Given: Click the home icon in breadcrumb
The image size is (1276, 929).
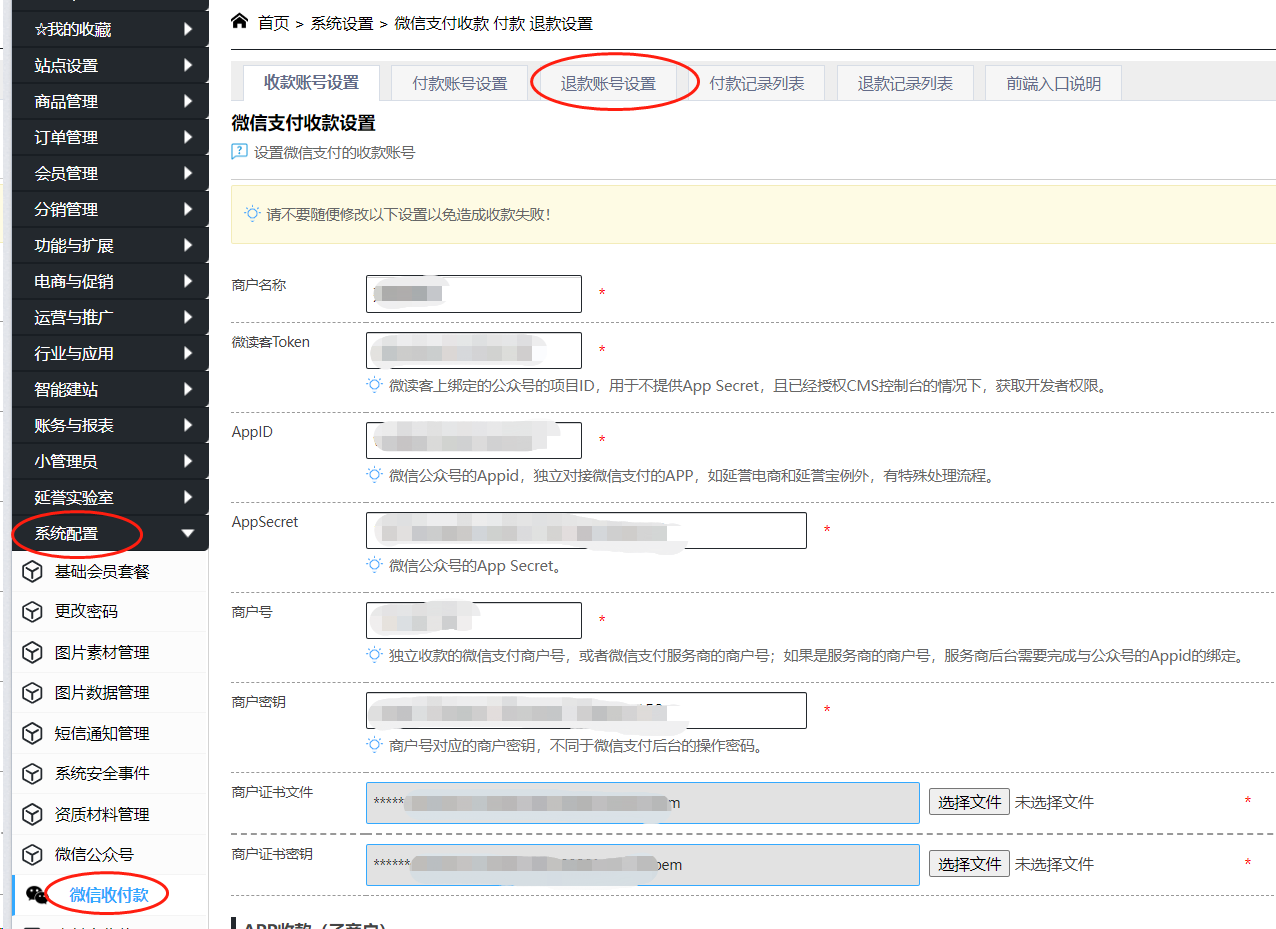Looking at the screenshot, I should coord(239,21).
